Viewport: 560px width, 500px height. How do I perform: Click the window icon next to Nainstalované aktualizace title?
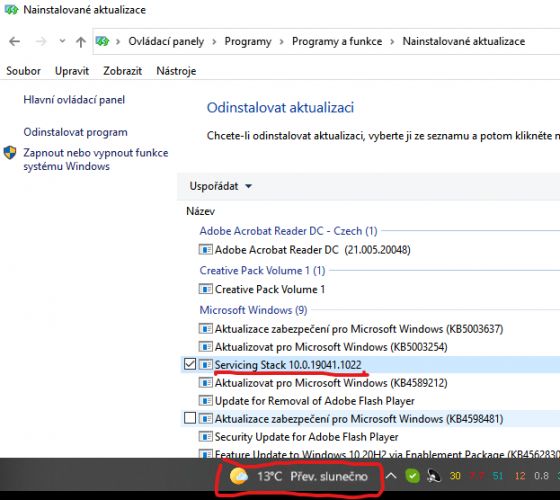point(11,10)
